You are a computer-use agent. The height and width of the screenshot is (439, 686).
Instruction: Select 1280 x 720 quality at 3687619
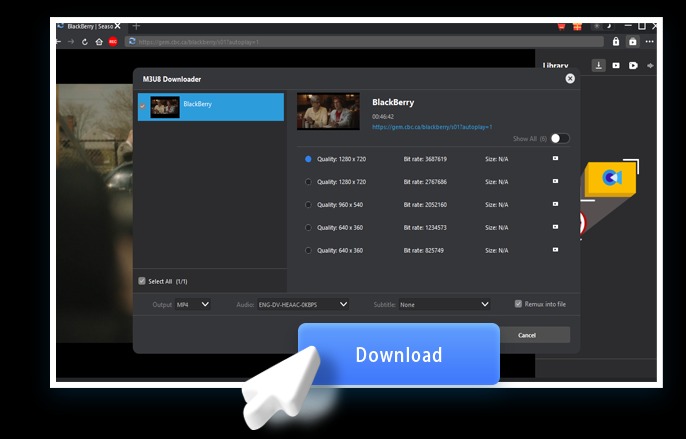tap(308, 159)
